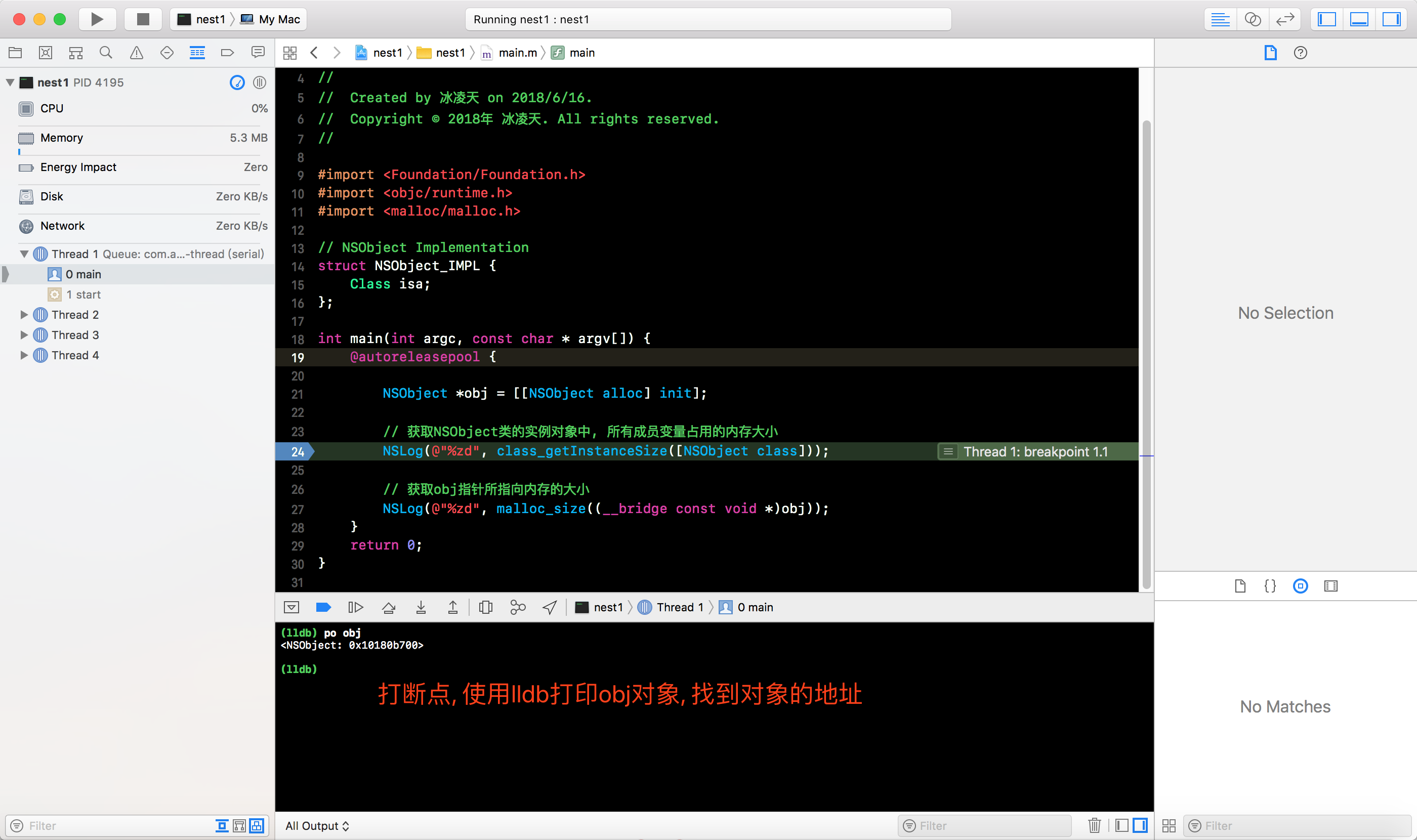Collapse Thread 1 disclosure triangle
This screenshot has width=1417, height=840.
click(24, 254)
